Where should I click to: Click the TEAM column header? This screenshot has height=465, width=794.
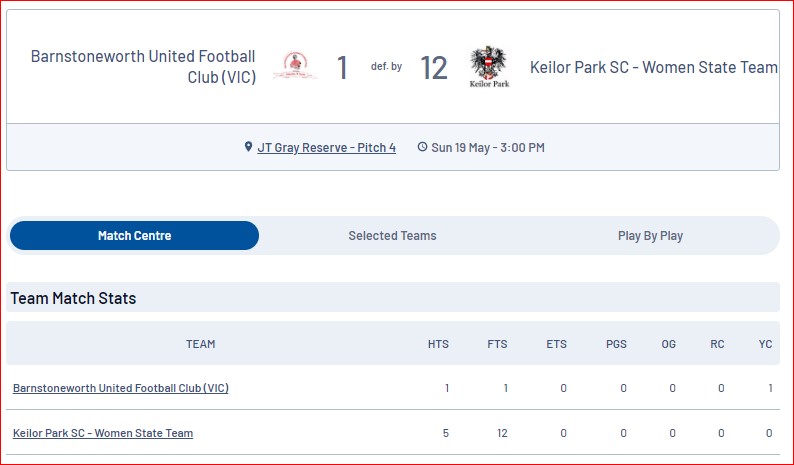point(201,344)
